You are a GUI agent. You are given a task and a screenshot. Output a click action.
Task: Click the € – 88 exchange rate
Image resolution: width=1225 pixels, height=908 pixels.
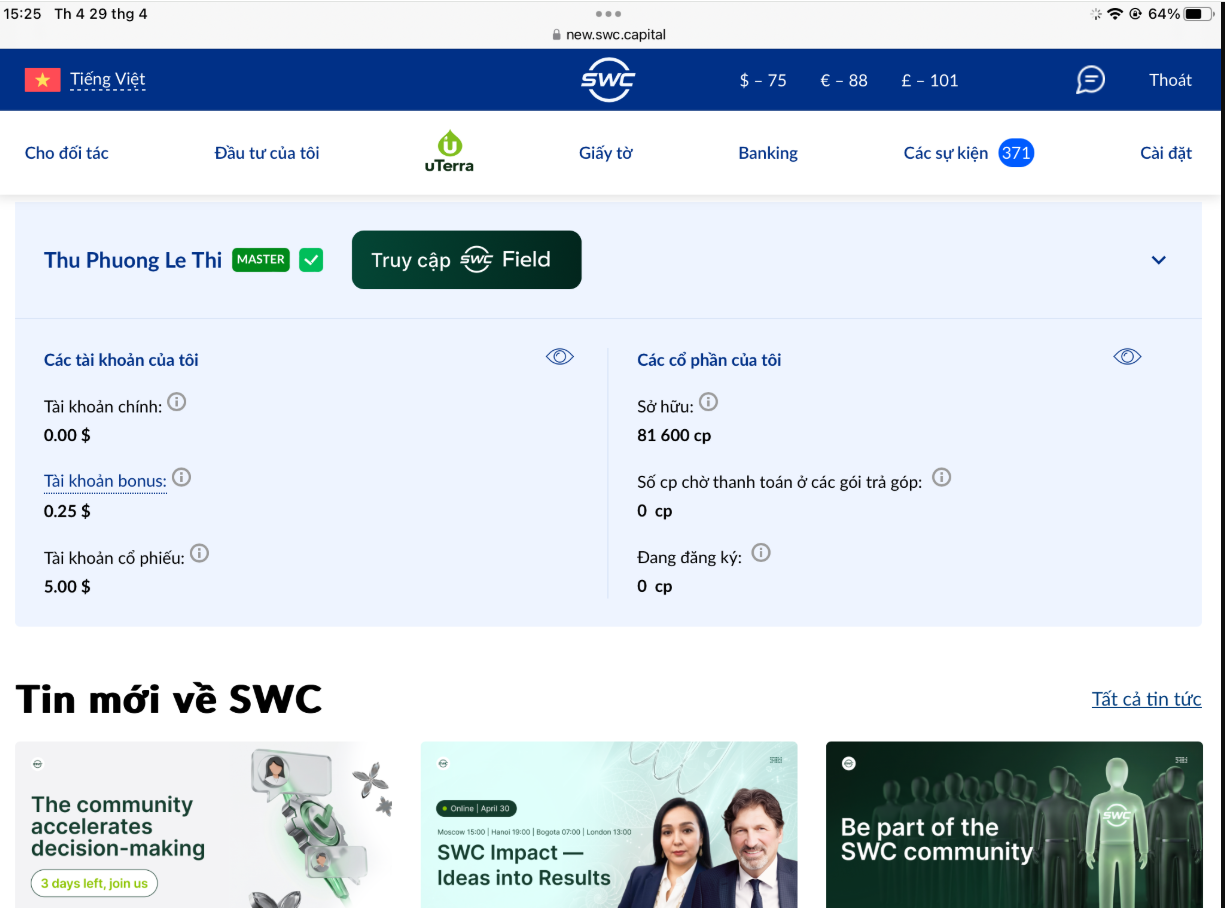point(844,80)
